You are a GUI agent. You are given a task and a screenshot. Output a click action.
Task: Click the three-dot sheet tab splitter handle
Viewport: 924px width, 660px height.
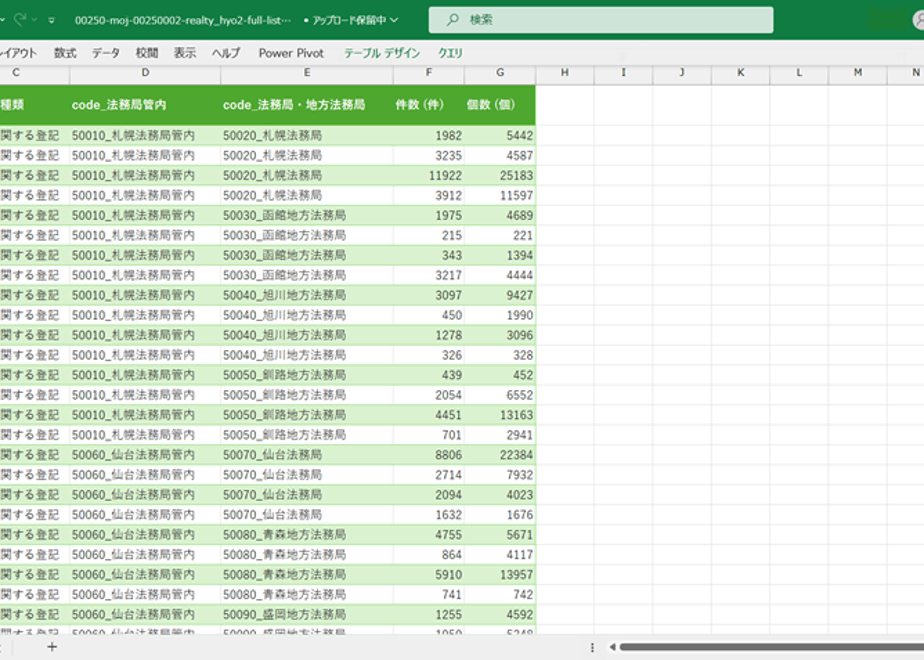tap(592, 647)
